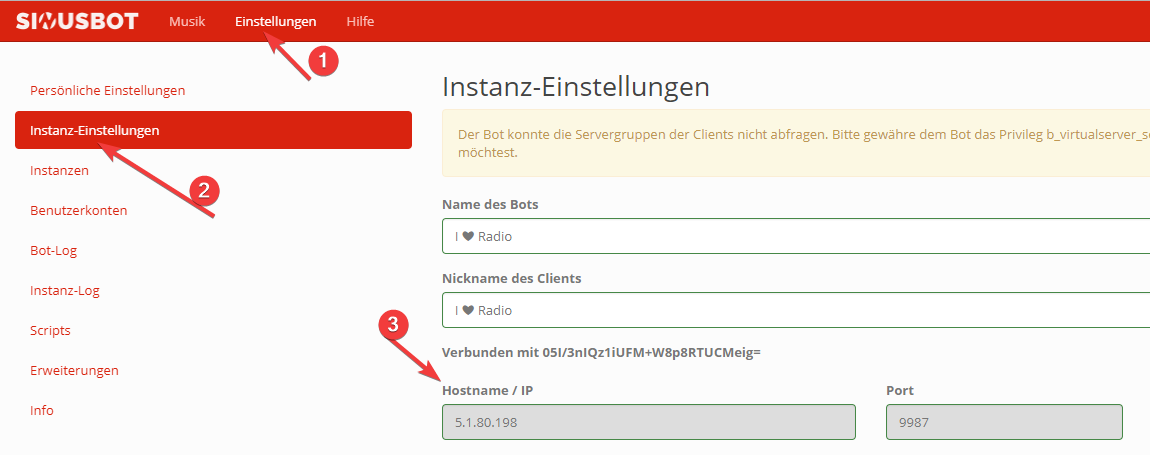Image resolution: width=1150 pixels, height=455 pixels.
Task: Open the Erweiterungen section
Action: [74, 370]
